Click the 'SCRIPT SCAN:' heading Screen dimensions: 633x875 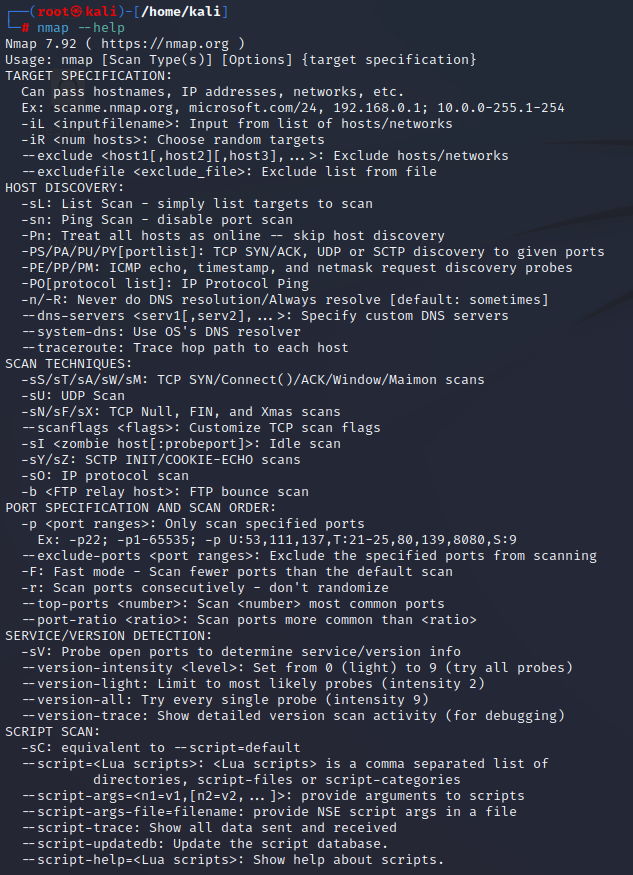point(52,732)
